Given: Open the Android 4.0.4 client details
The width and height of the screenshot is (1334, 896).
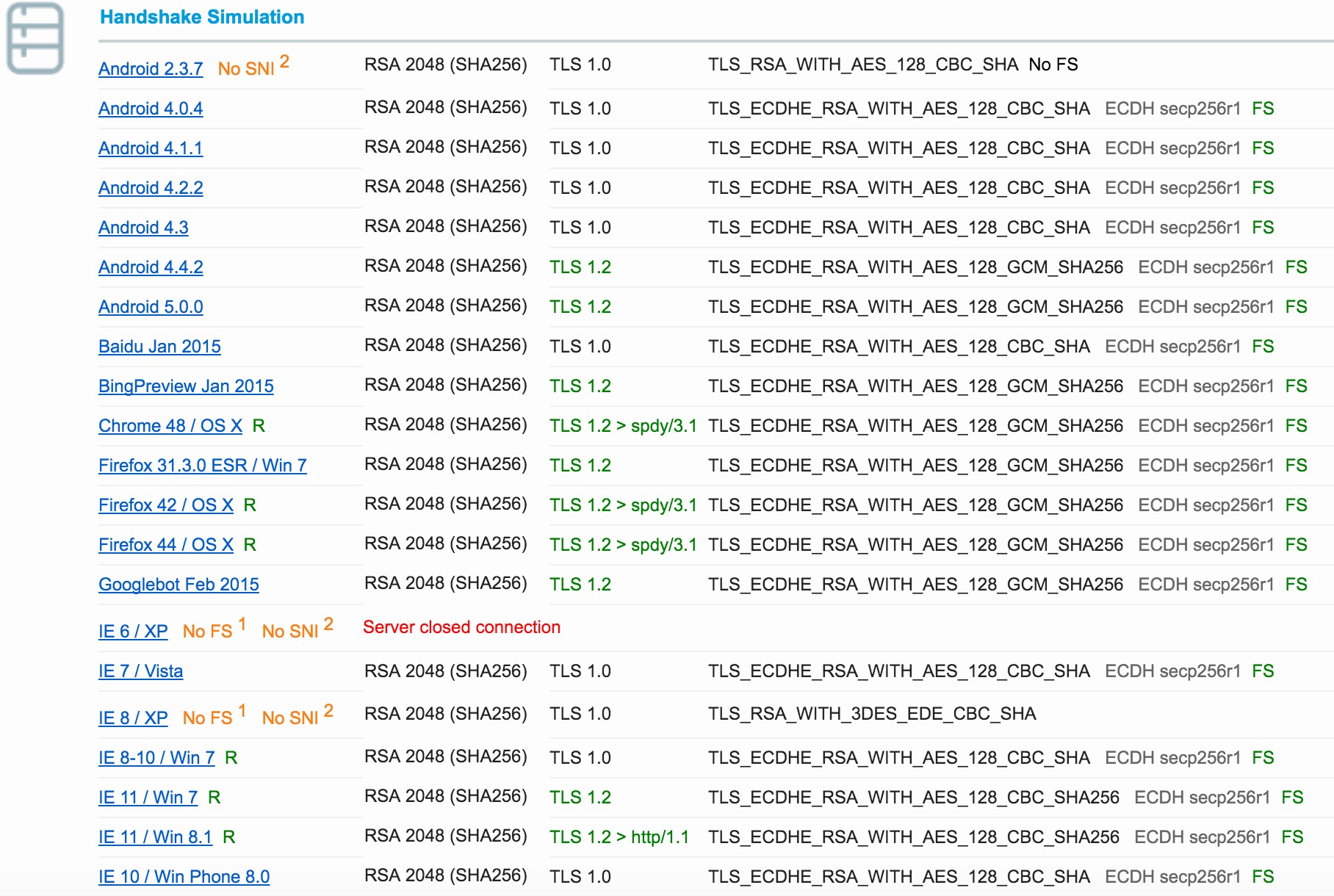Looking at the screenshot, I should coord(151,109).
